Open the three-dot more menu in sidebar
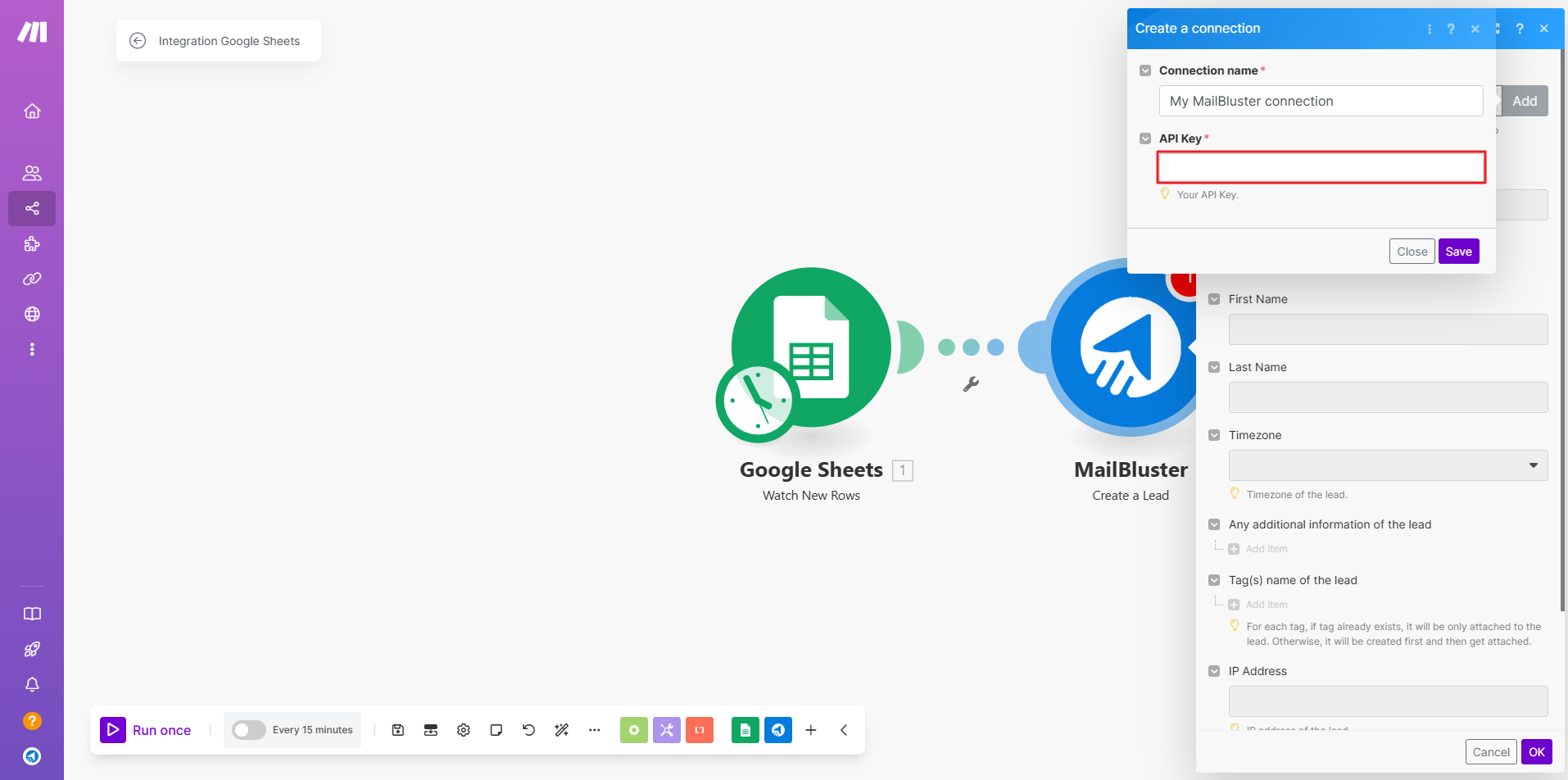Screen dimensions: 1568x780 pyautogui.click(x=32, y=349)
